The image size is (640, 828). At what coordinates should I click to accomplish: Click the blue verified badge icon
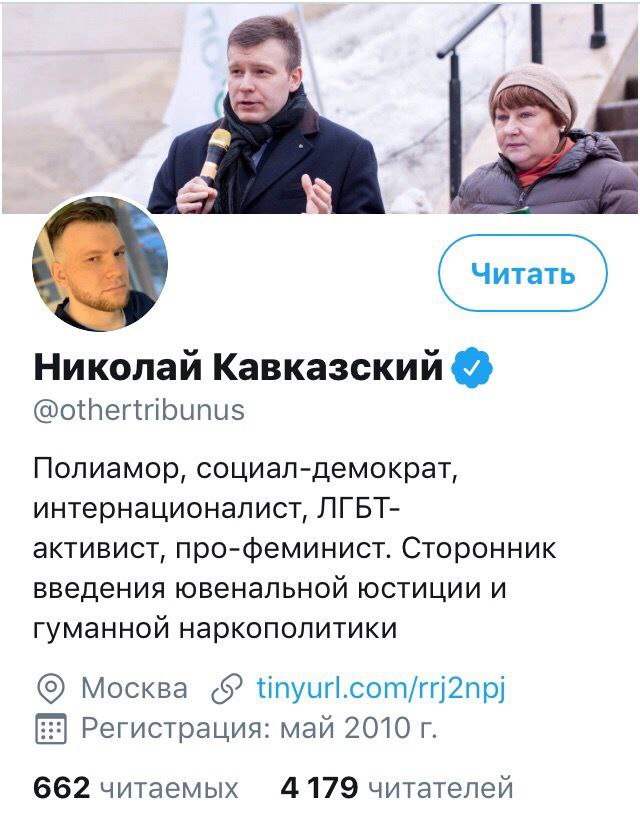click(472, 368)
